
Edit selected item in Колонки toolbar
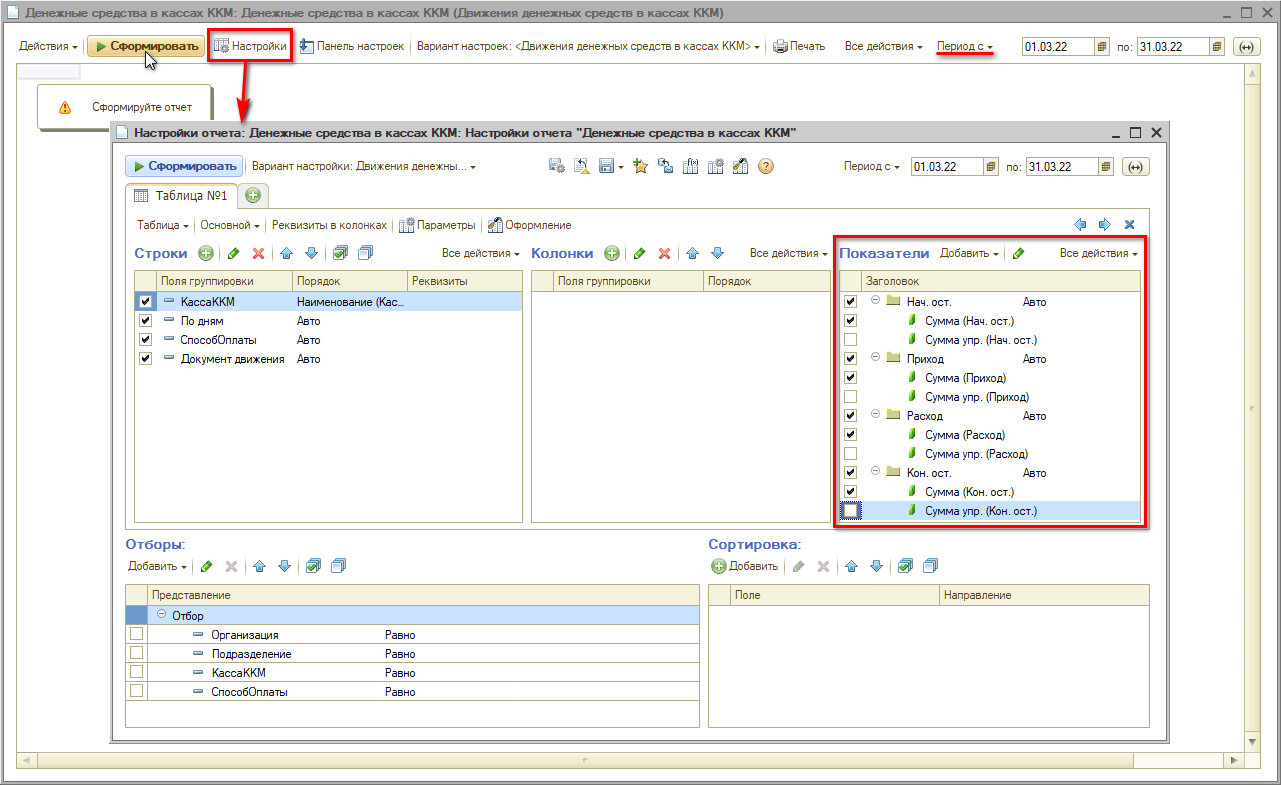pyautogui.click(x=639, y=254)
